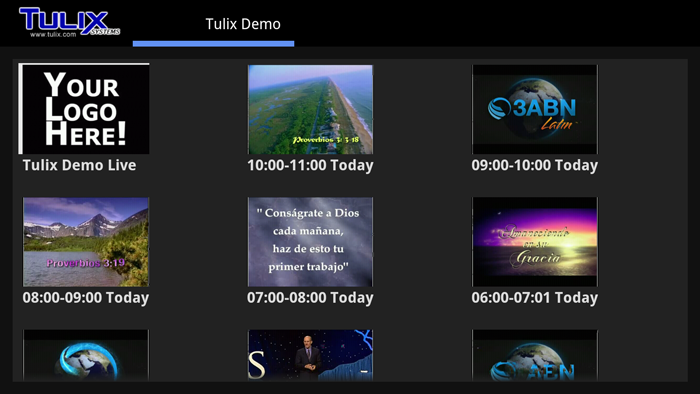Click the Tulix Demo Live label
The height and width of the screenshot is (394, 700).
click(79, 165)
